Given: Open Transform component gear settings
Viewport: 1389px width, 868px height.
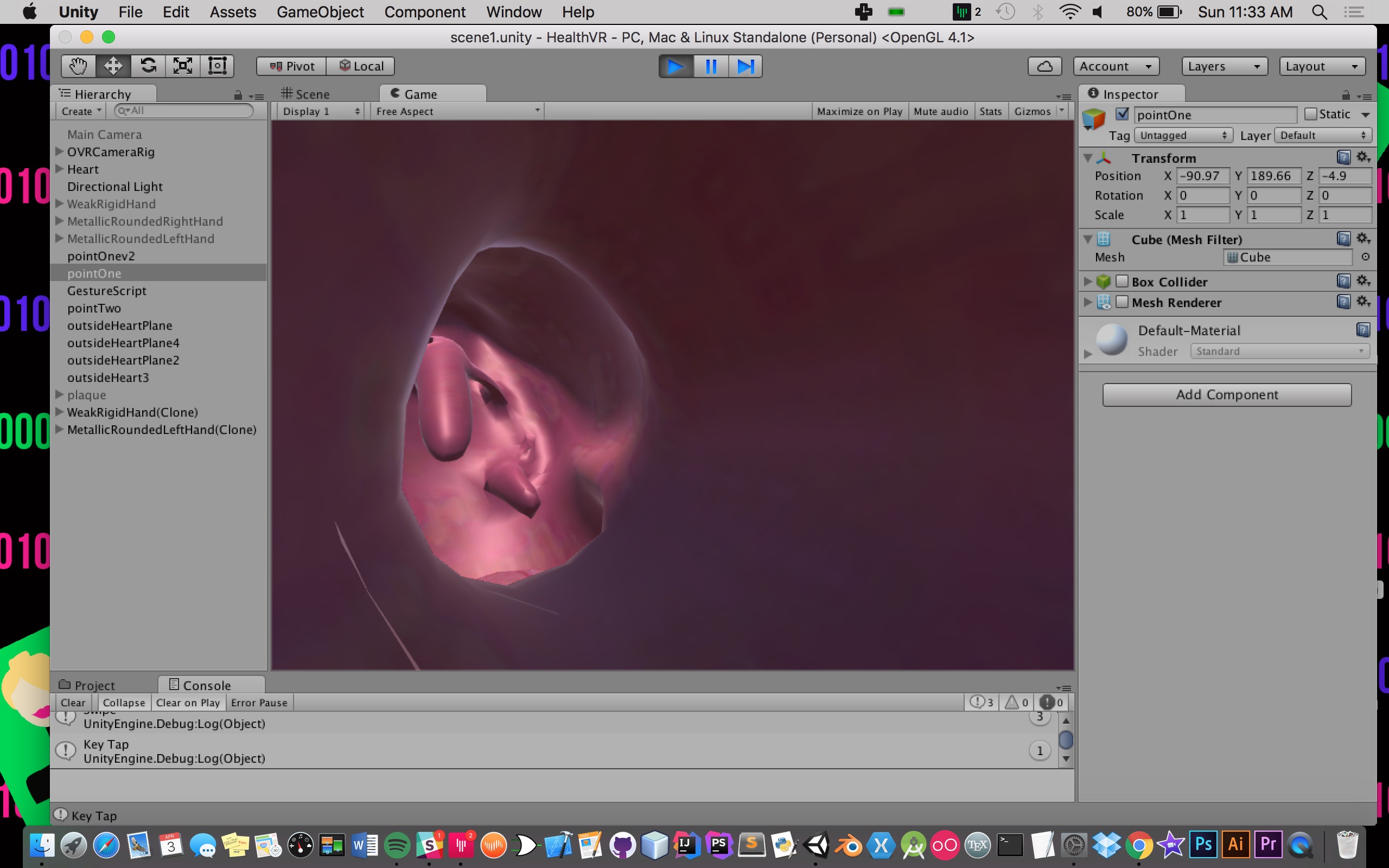Looking at the screenshot, I should click(1363, 157).
